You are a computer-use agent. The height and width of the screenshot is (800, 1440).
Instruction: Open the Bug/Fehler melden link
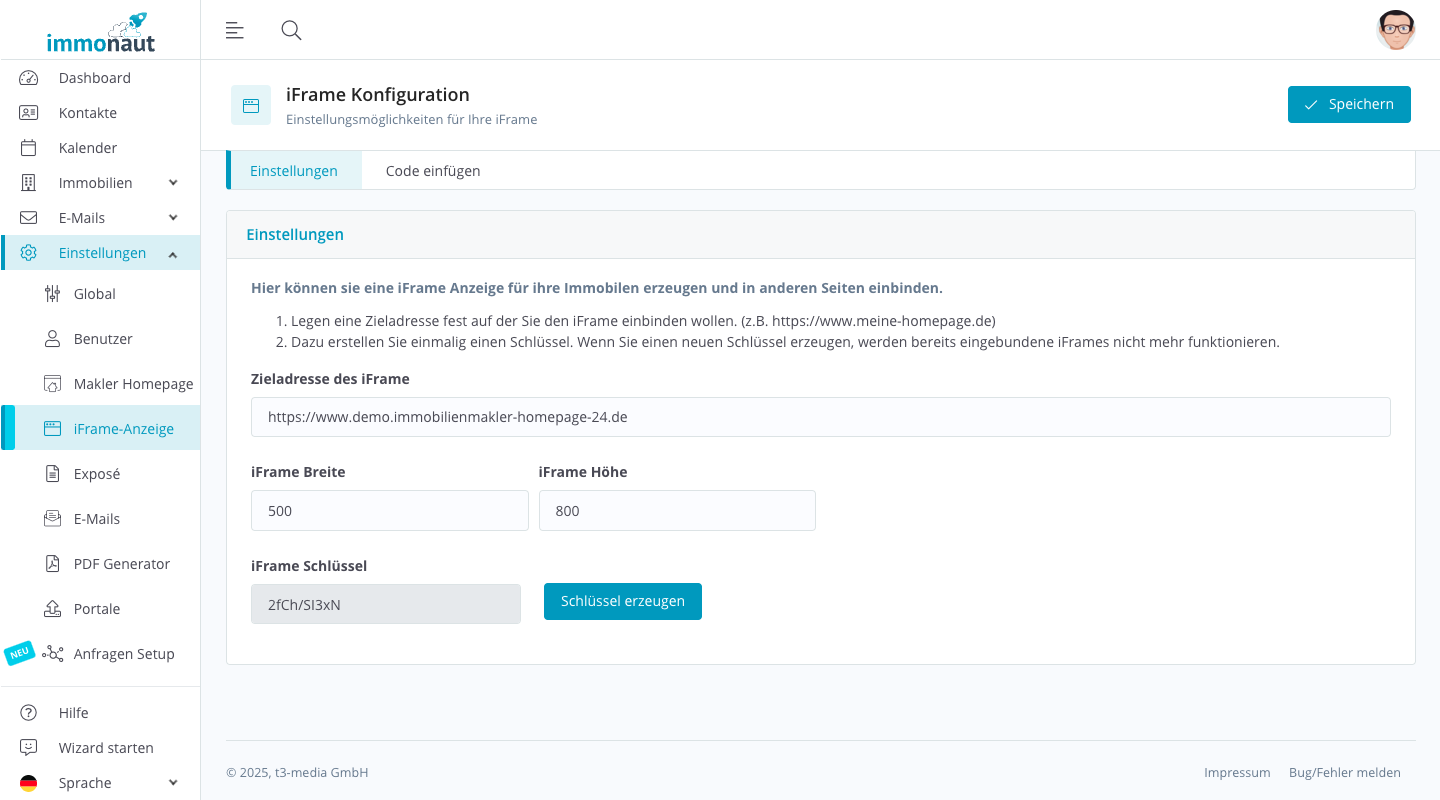(1344, 773)
